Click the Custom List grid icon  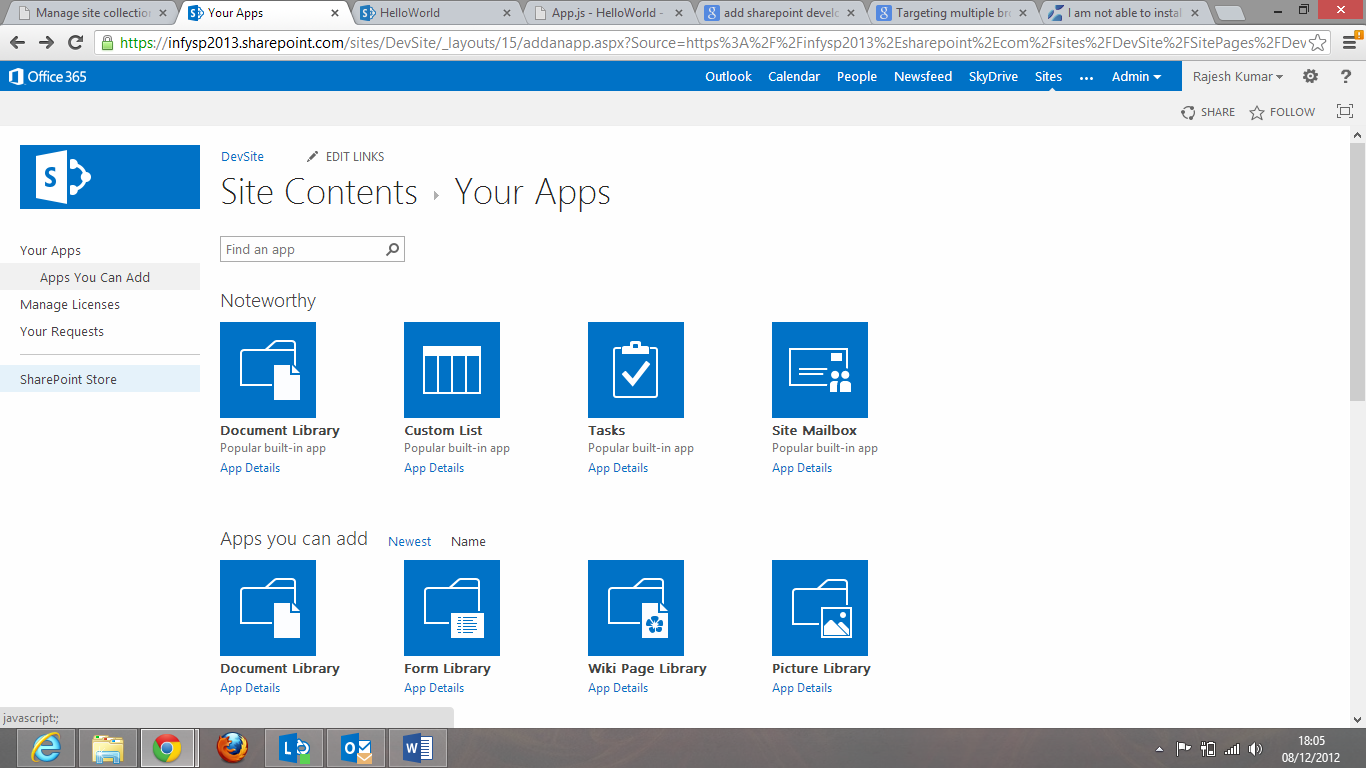point(451,369)
